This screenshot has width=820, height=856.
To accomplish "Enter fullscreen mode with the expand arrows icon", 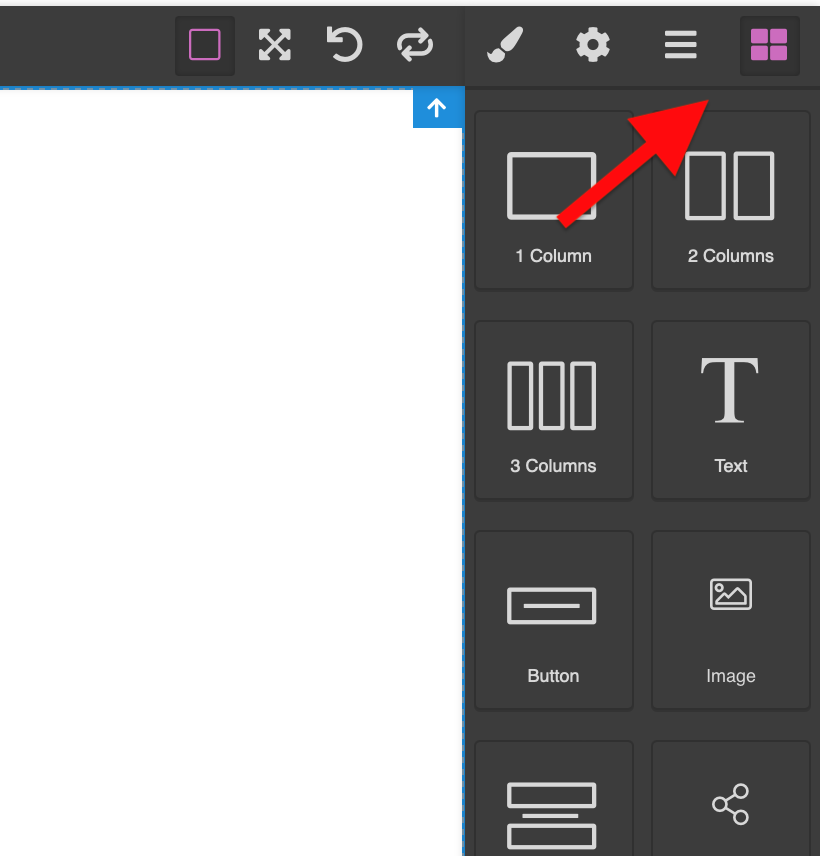I will (275, 45).
